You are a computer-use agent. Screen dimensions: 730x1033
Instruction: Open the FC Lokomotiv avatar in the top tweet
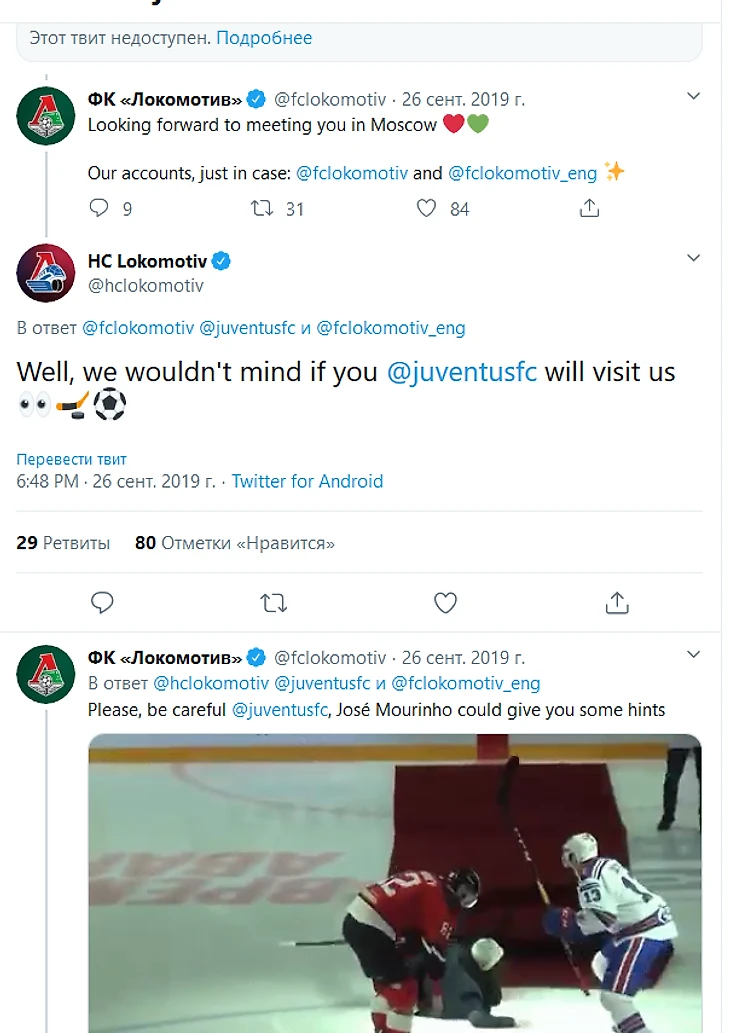point(45,116)
